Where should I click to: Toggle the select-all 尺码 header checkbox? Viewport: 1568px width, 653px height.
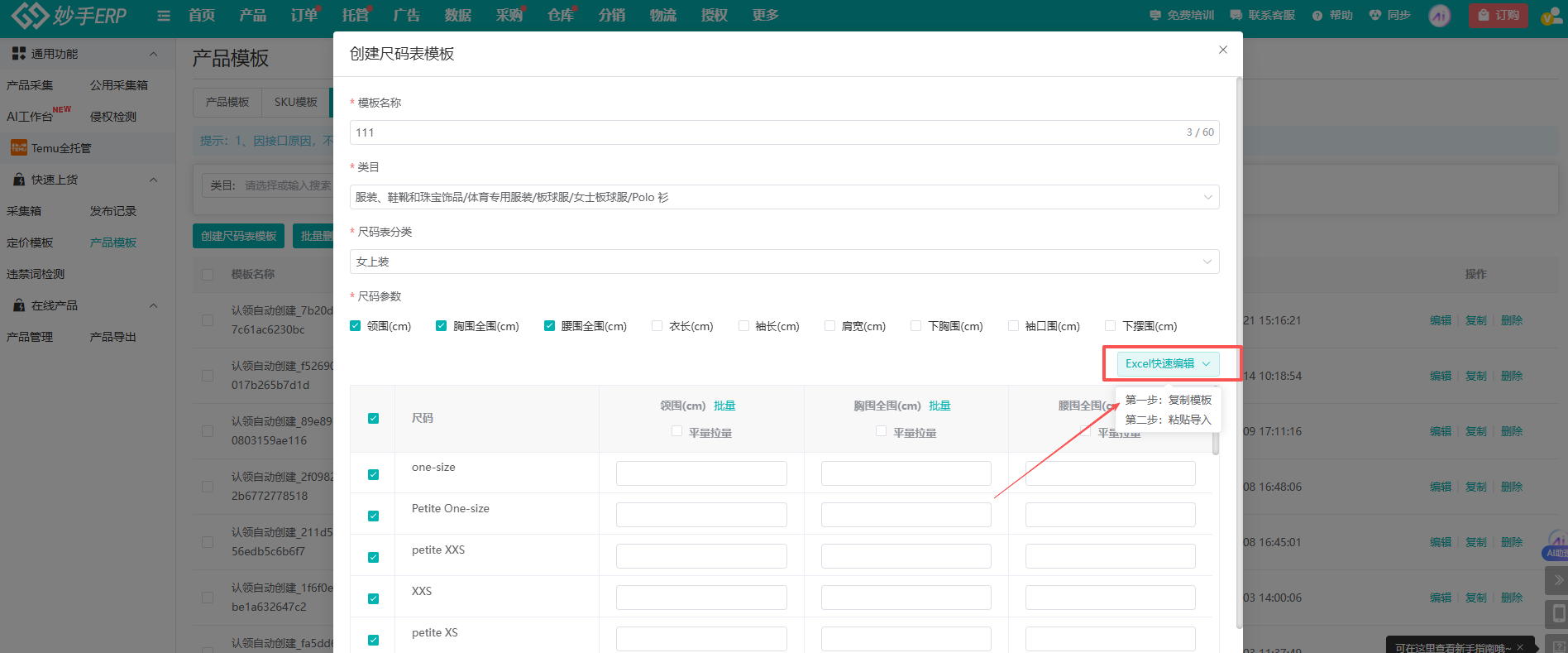(373, 419)
